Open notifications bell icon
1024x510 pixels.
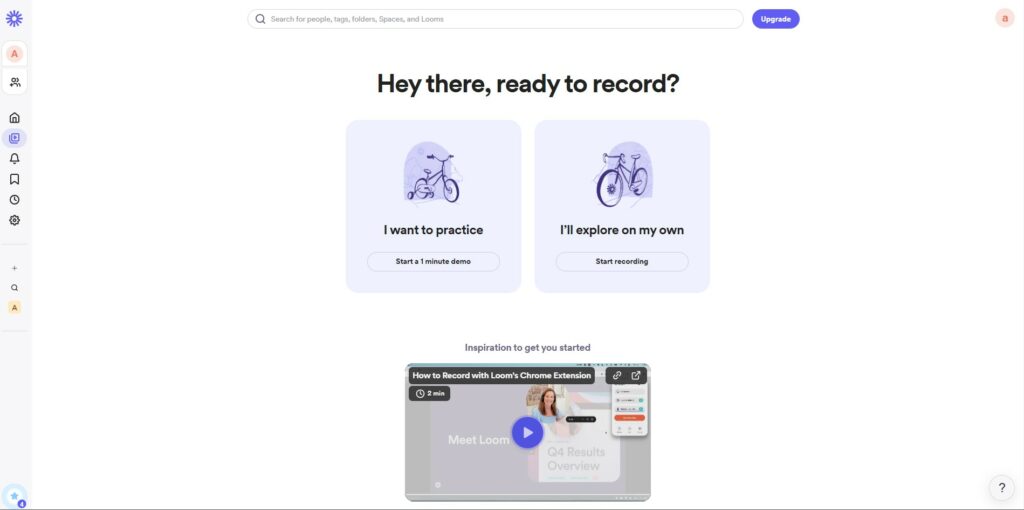click(14, 159)
